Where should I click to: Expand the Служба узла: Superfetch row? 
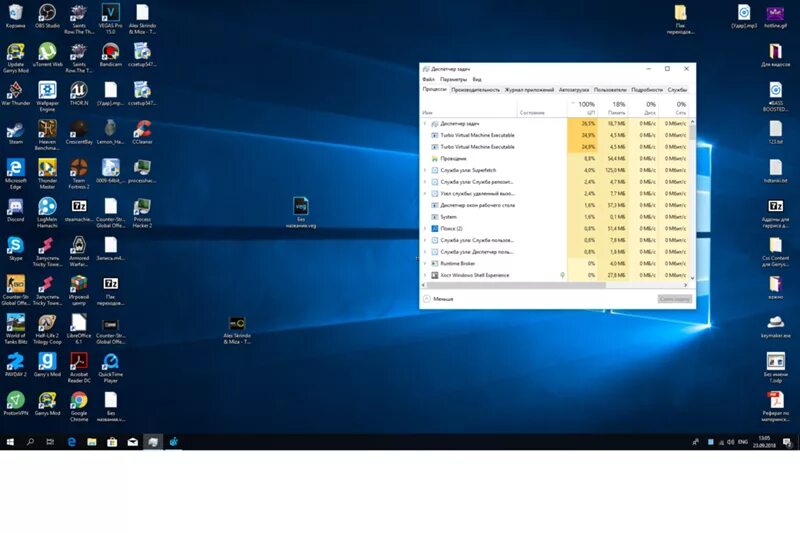(425, 170)
